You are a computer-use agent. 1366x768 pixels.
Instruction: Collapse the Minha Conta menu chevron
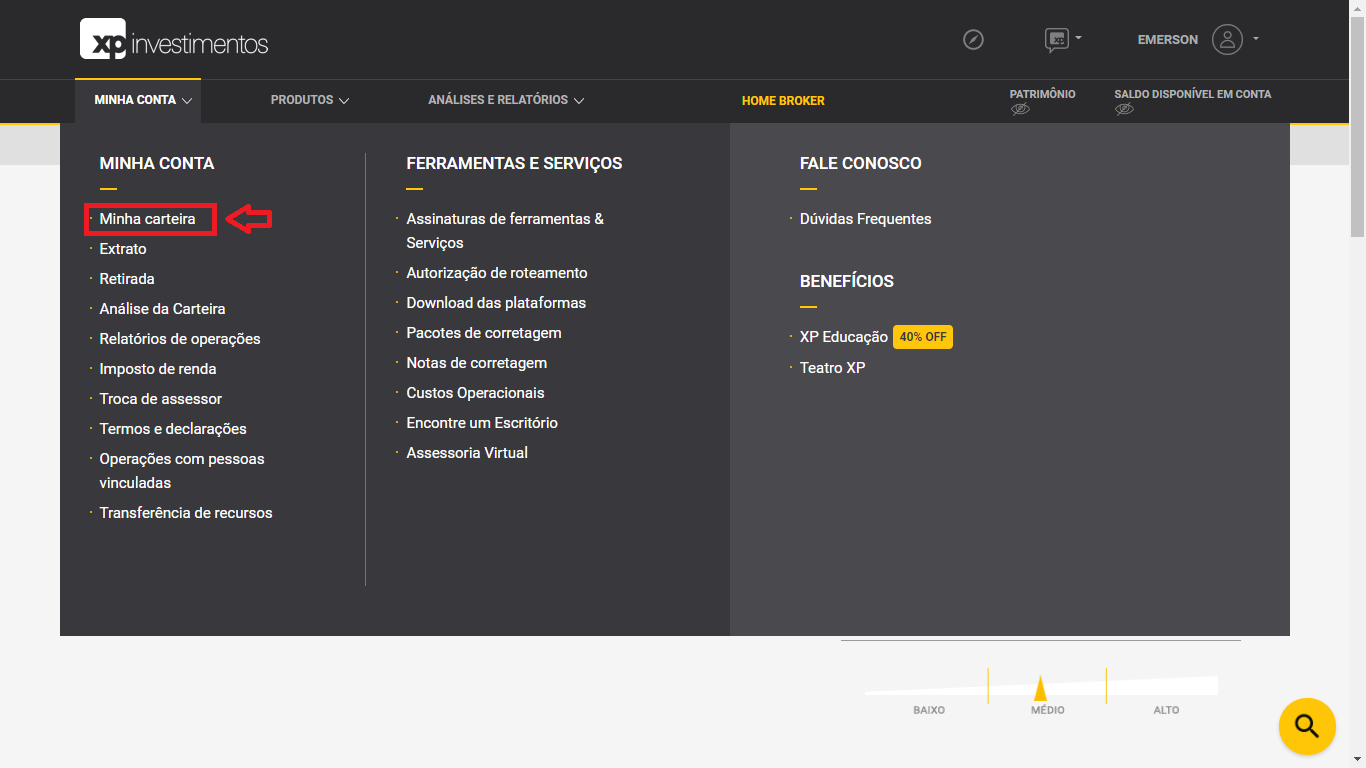tap(187, 101)
